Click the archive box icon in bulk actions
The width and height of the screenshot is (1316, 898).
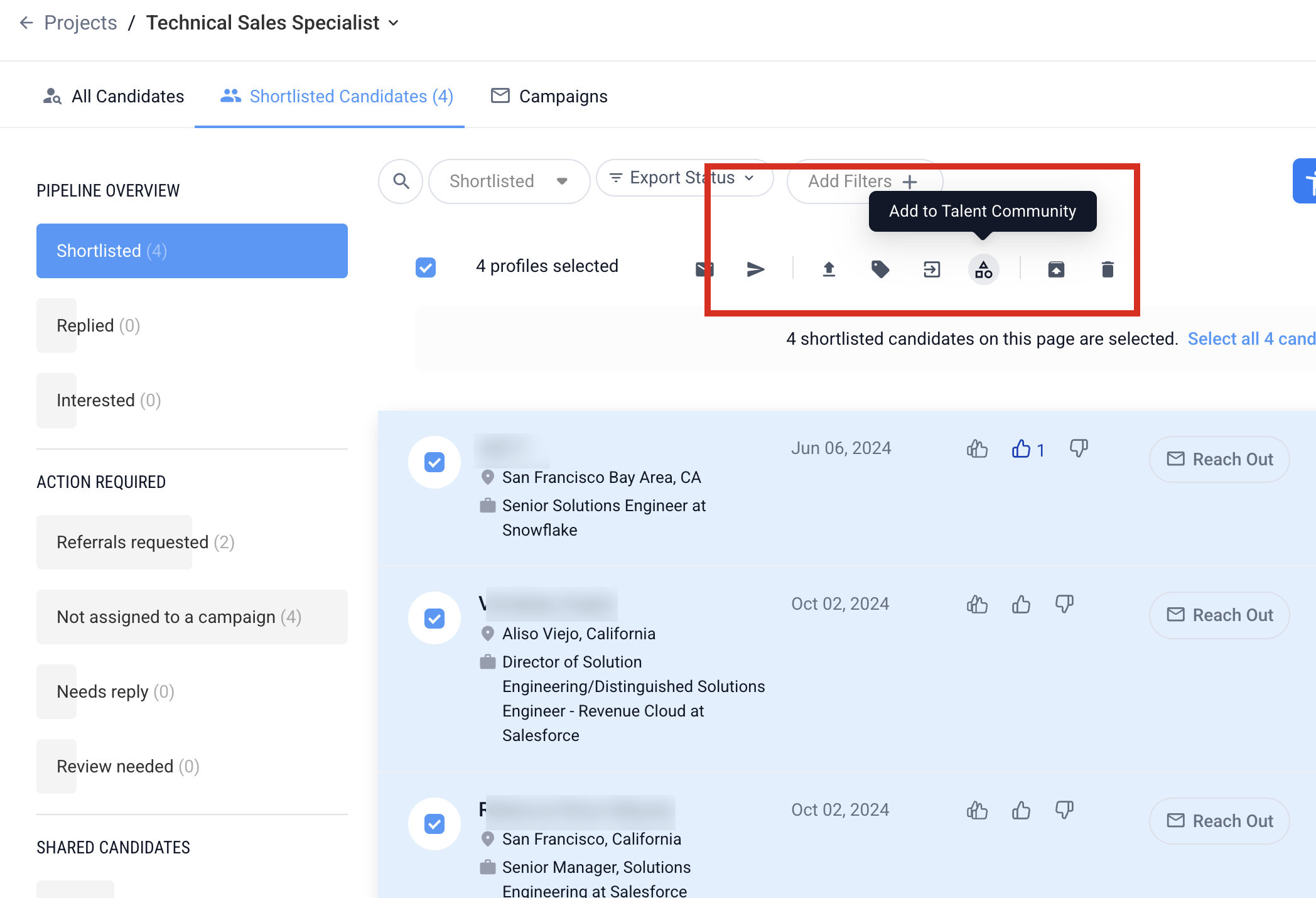[1056, 269]
